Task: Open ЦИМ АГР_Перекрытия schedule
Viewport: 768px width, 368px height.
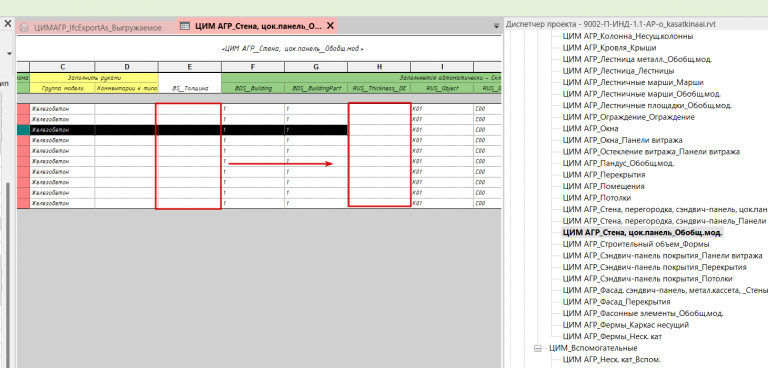Action: [603, 175]
